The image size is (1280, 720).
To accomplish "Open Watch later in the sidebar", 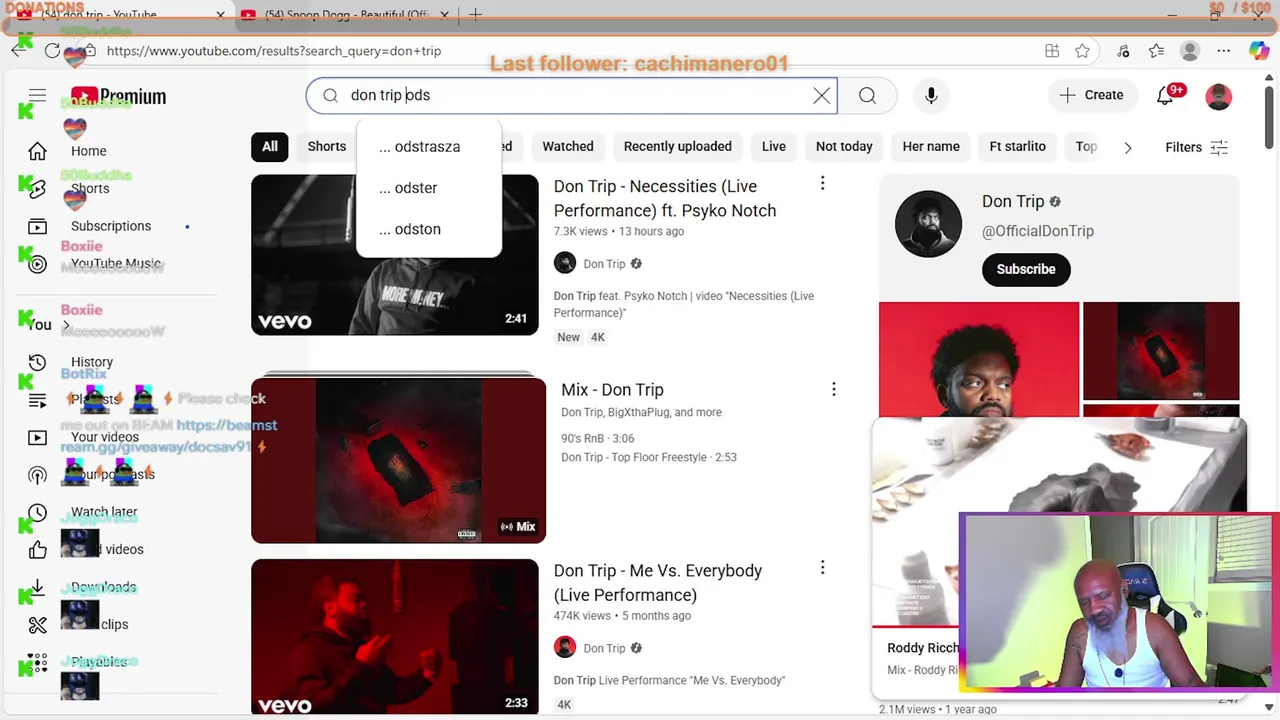I will tap(103, 512).
